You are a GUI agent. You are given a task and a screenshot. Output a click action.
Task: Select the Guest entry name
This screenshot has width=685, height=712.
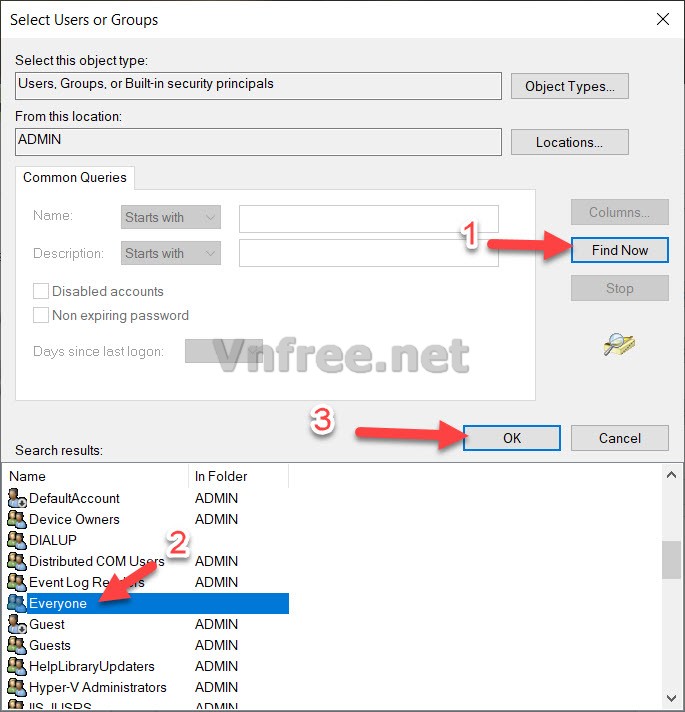(47, 624)
